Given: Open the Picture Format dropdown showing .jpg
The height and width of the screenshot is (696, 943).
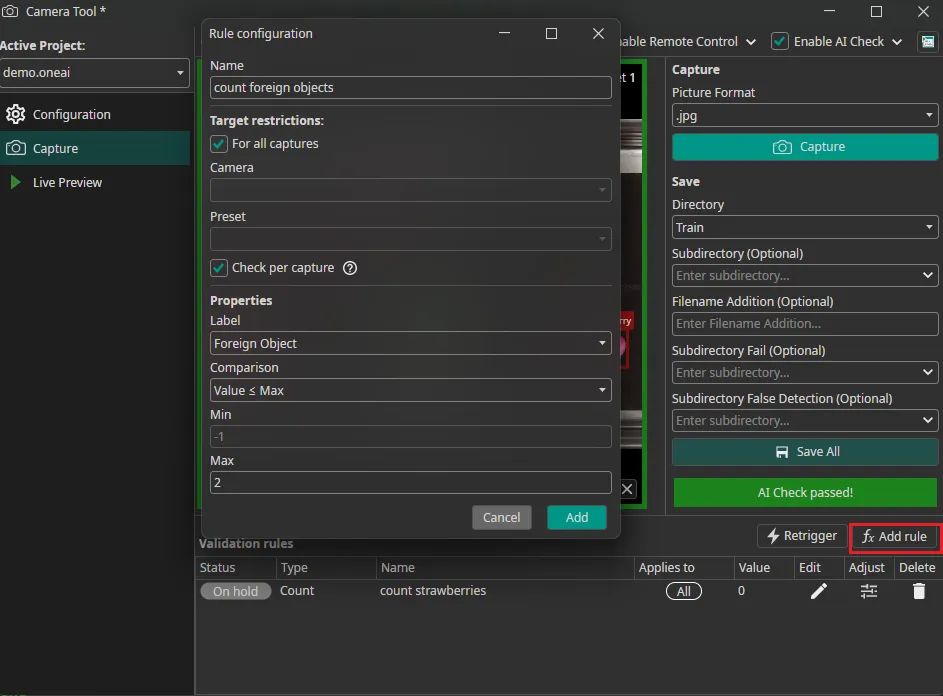Looking at the screenshot, I should 804,115.
